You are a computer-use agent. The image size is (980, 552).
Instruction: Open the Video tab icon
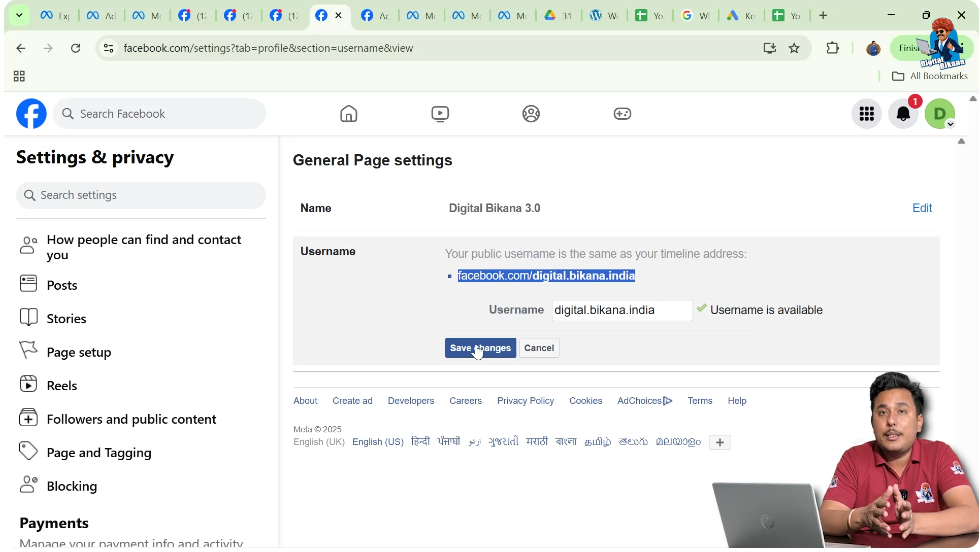[440, 114]
